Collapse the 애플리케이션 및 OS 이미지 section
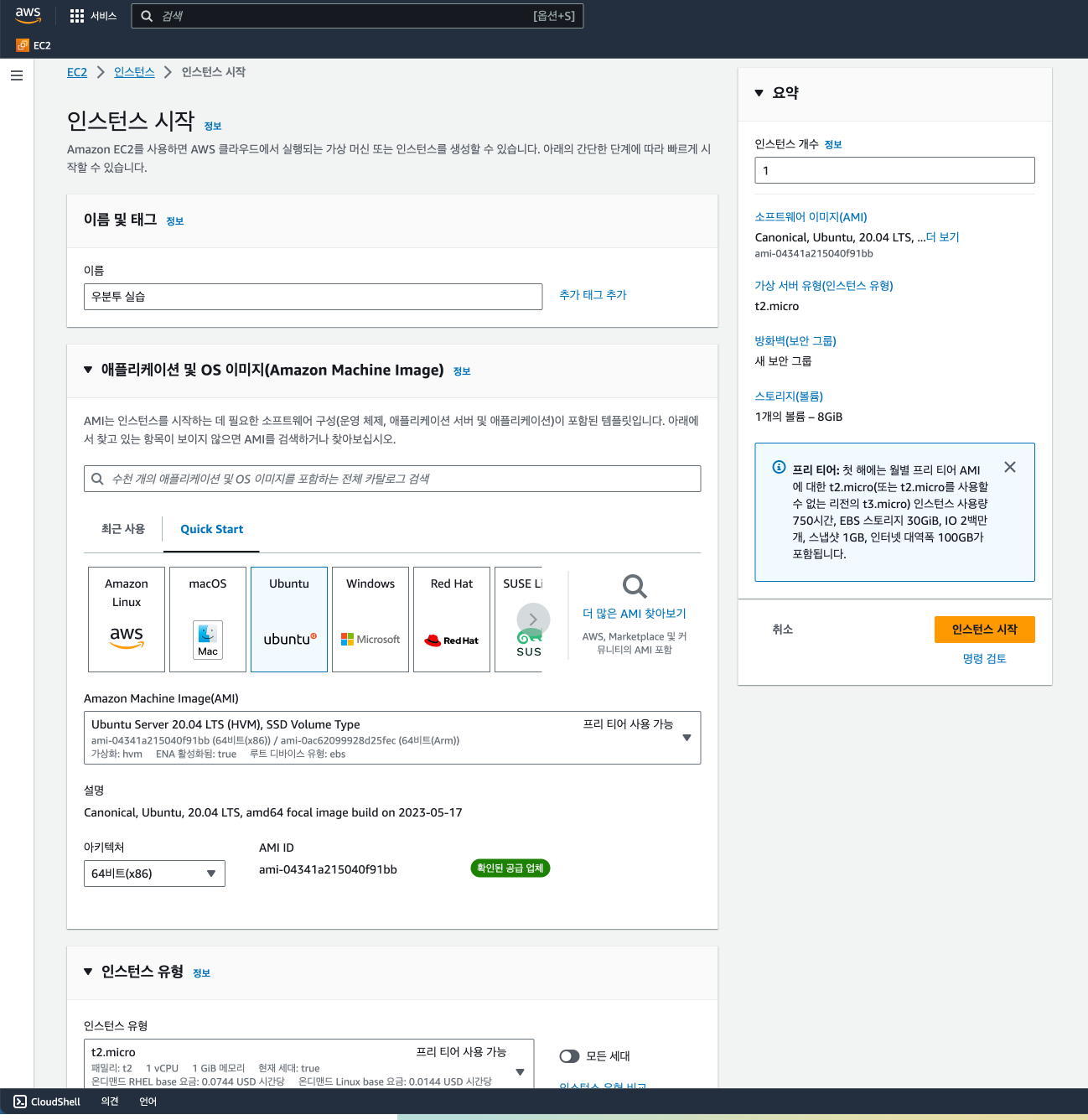 (88, 370)
